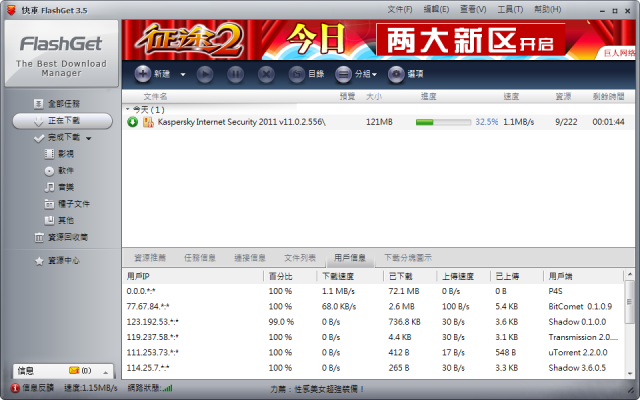640x400 pixels.
Task: Open the Group dropdown in toolbar
Action: [x=356, y=75]
